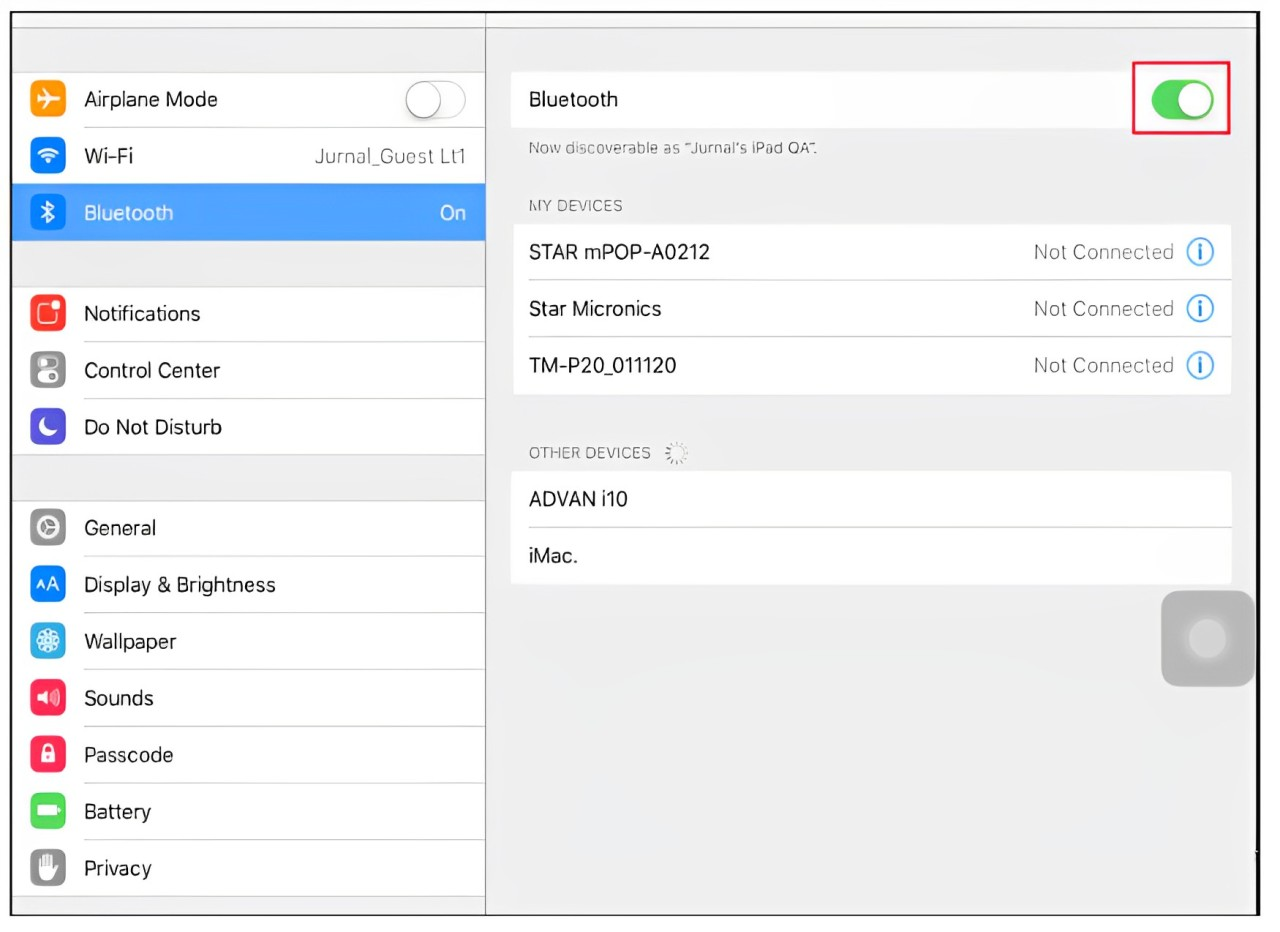Click the Sounds speaker icon
The height and width of the screenshot is (932, 1280).
[x=48, y=698]
